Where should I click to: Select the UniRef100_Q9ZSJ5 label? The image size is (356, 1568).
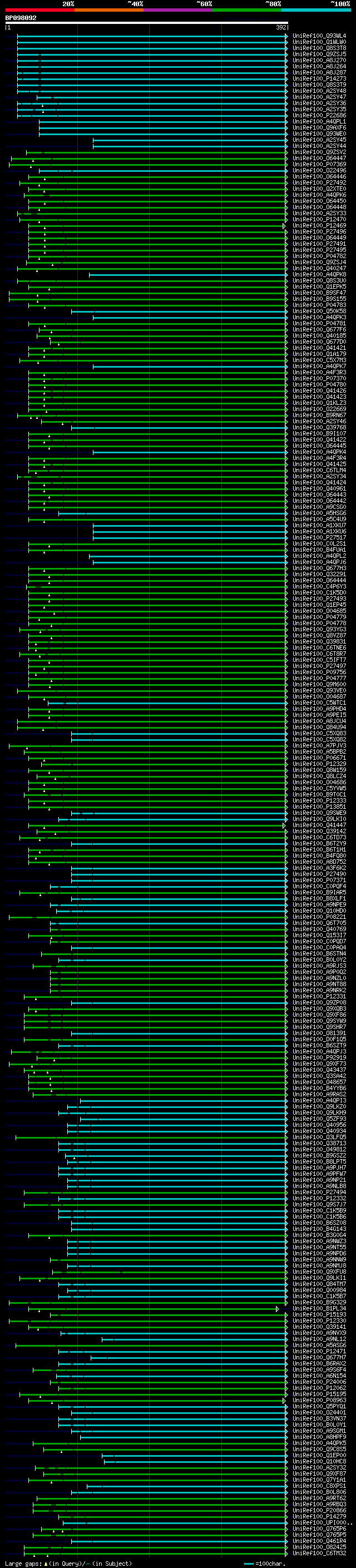(x=319, y=54)
